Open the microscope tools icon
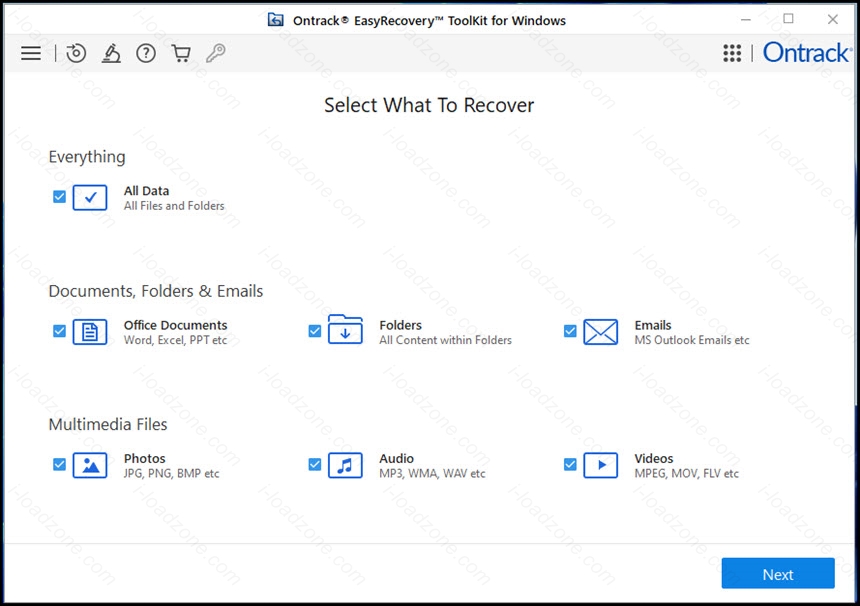 pos(111,53)
